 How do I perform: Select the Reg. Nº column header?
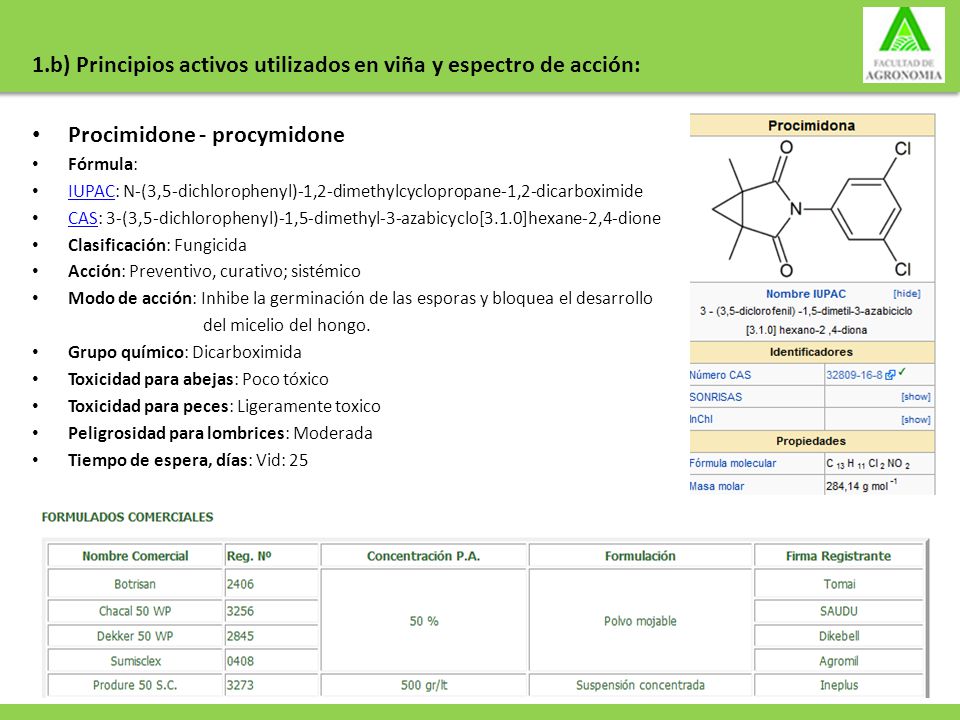coord(271,556)
